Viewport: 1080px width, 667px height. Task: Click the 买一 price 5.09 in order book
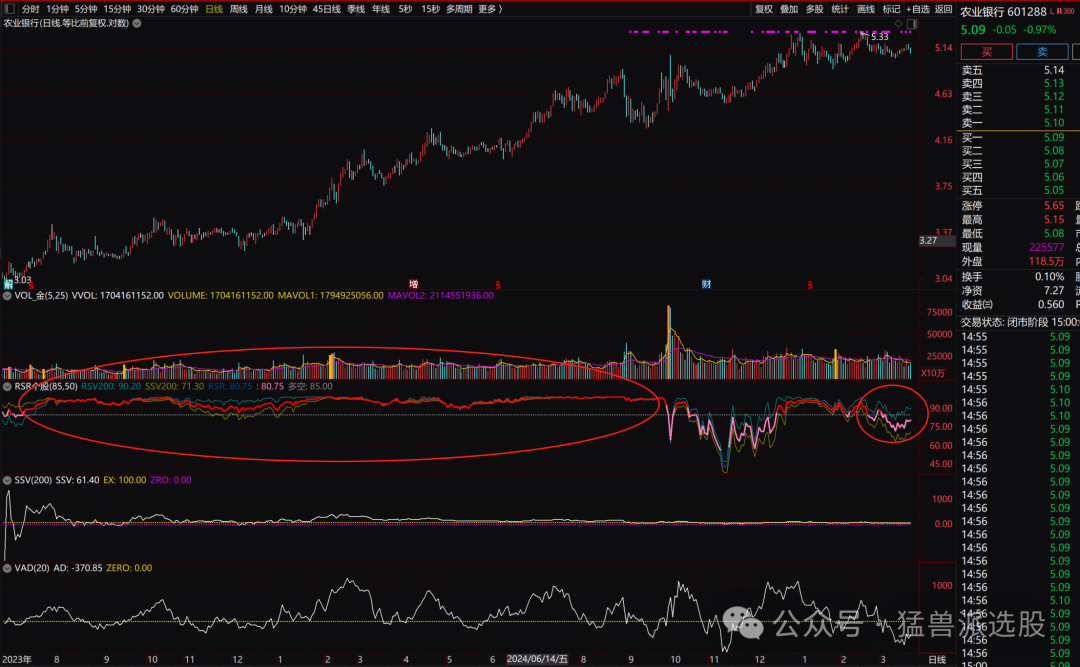pyautogui.click(x=1054, y=137)
